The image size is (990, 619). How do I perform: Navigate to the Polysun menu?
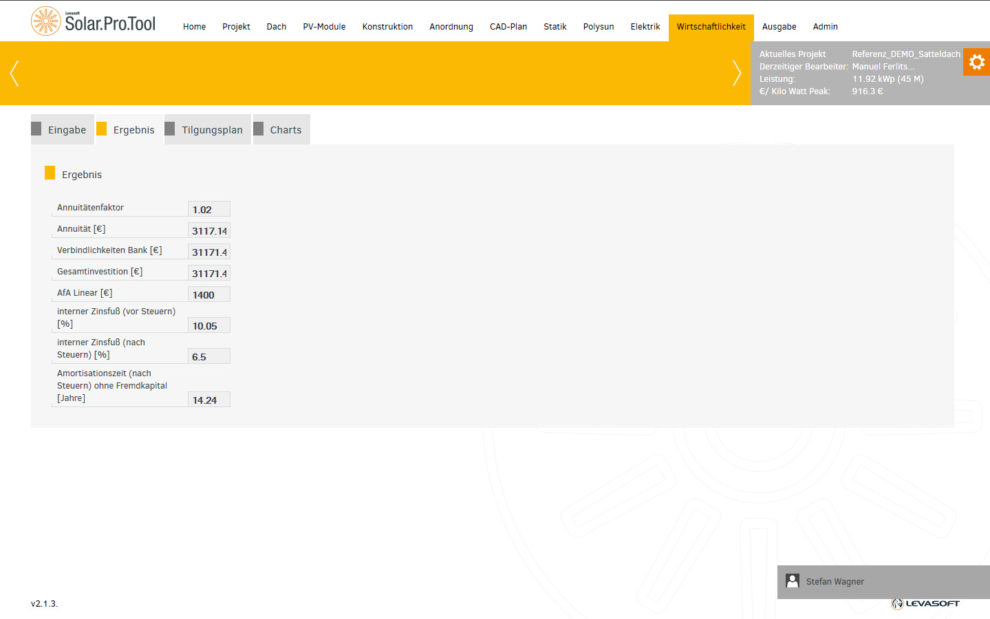[598, 27]
